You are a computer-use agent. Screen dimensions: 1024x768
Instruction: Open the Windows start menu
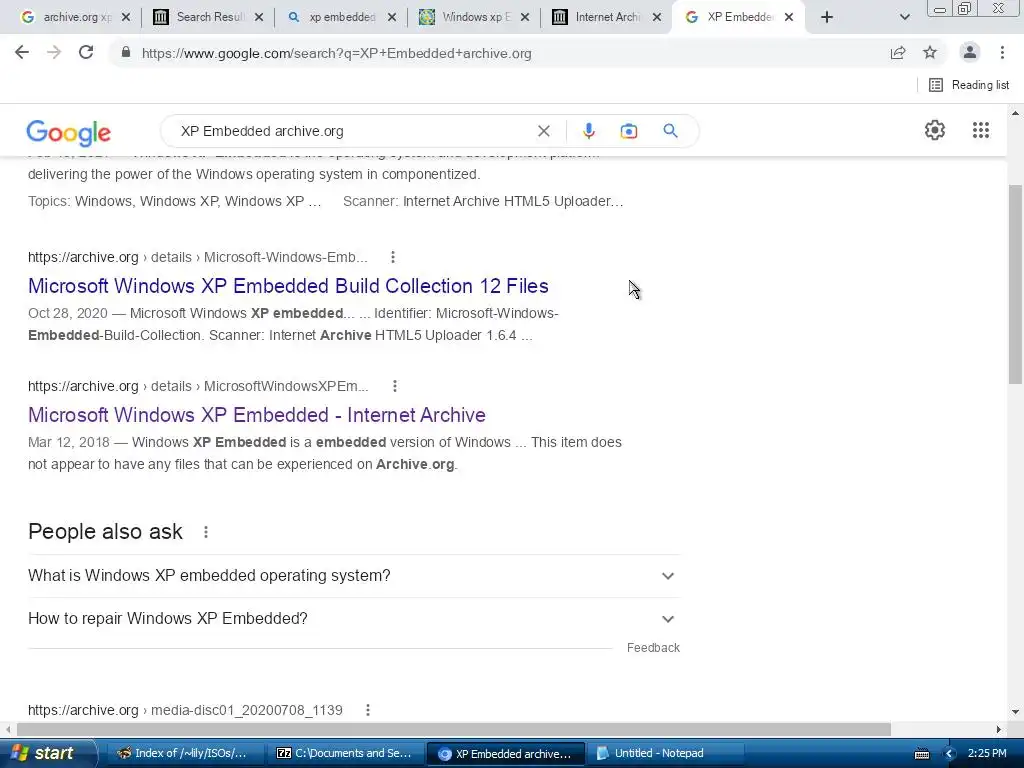47,753
